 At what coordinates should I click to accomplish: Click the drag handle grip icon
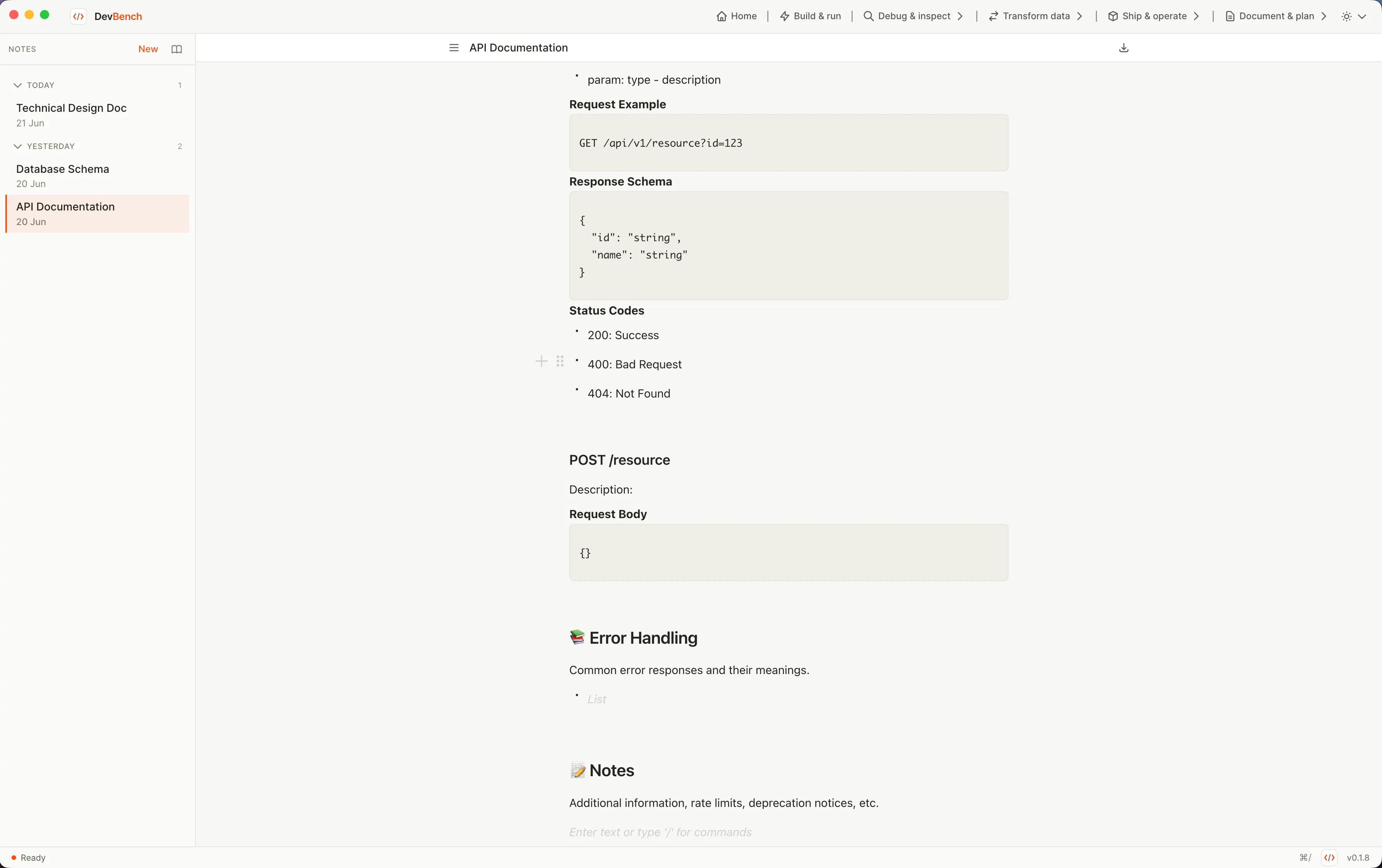[560, 361]
